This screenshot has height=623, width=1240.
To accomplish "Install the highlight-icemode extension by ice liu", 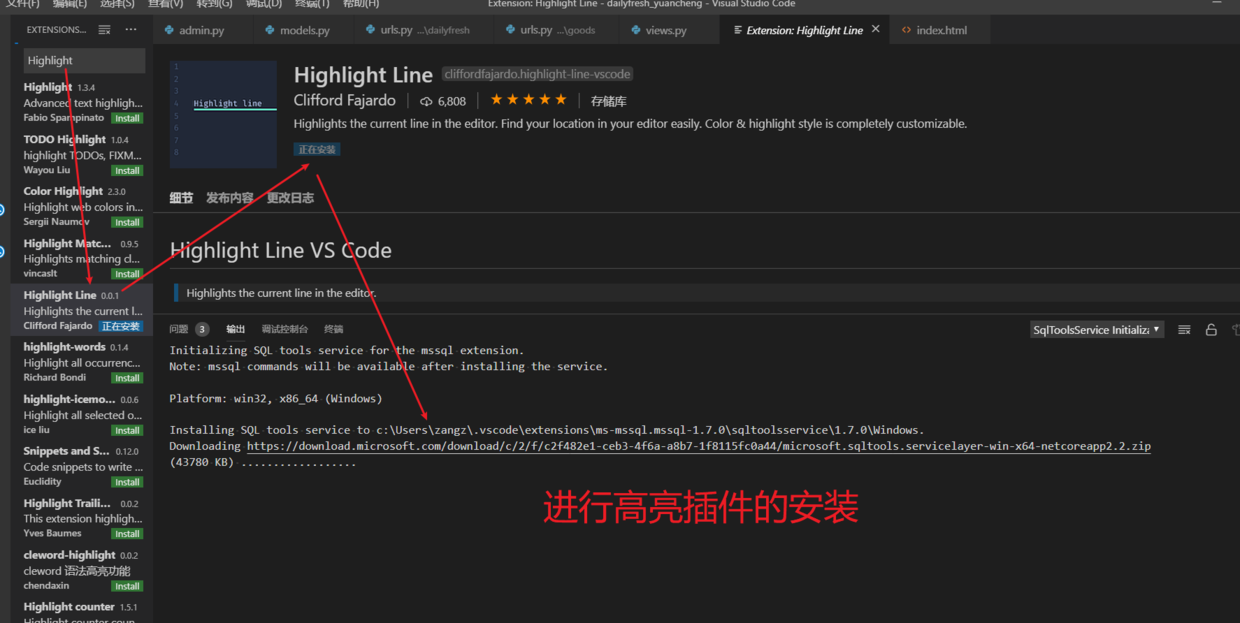I will click(x=127, y=430).
